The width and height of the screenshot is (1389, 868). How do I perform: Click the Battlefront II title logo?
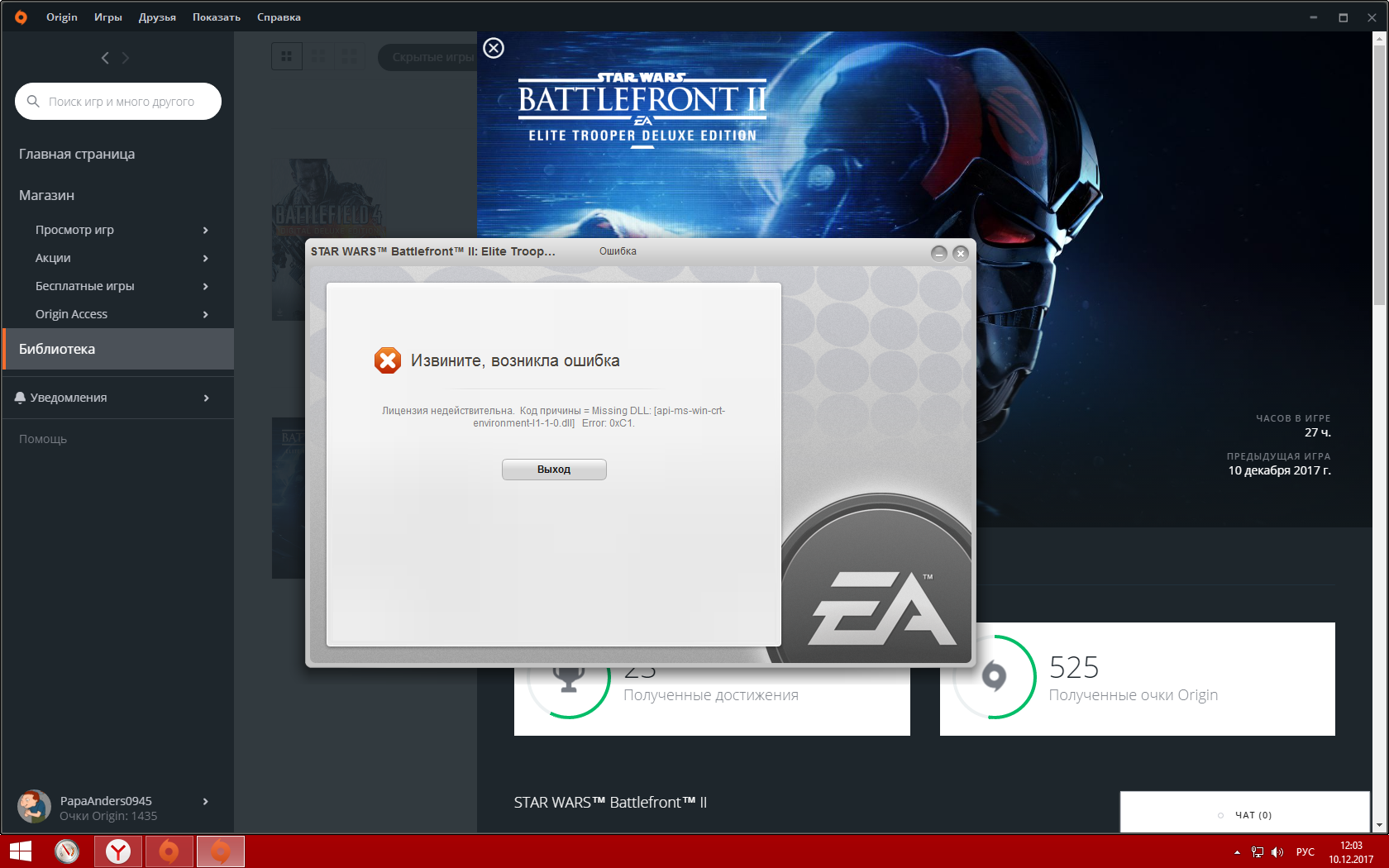tap(642, 110)
